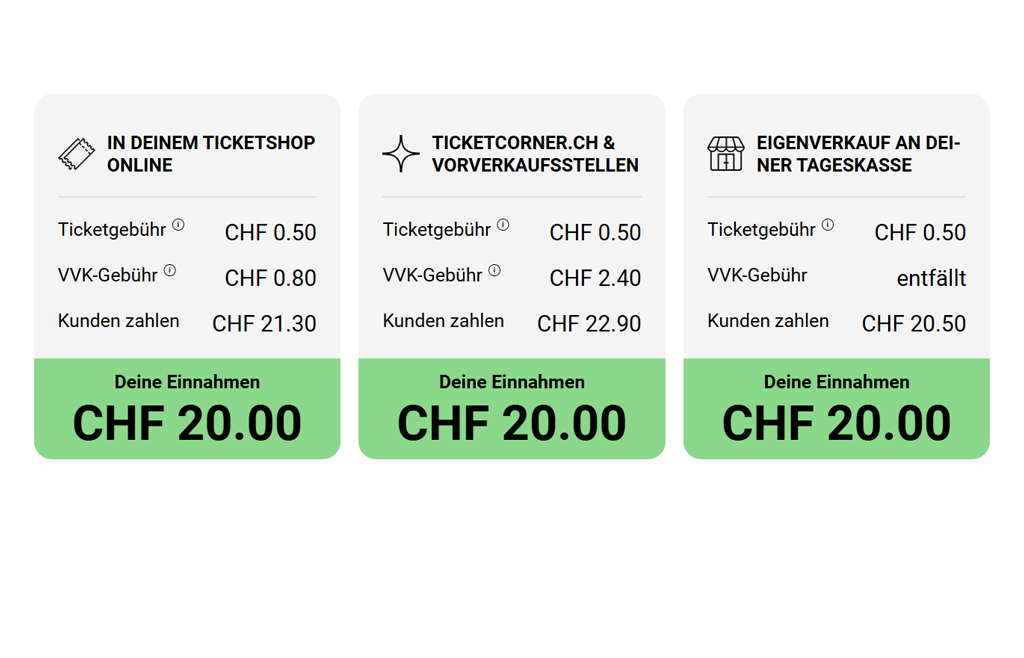Click the green Deine Einnahmen panel under Ticketshop Online

[187, 409]
